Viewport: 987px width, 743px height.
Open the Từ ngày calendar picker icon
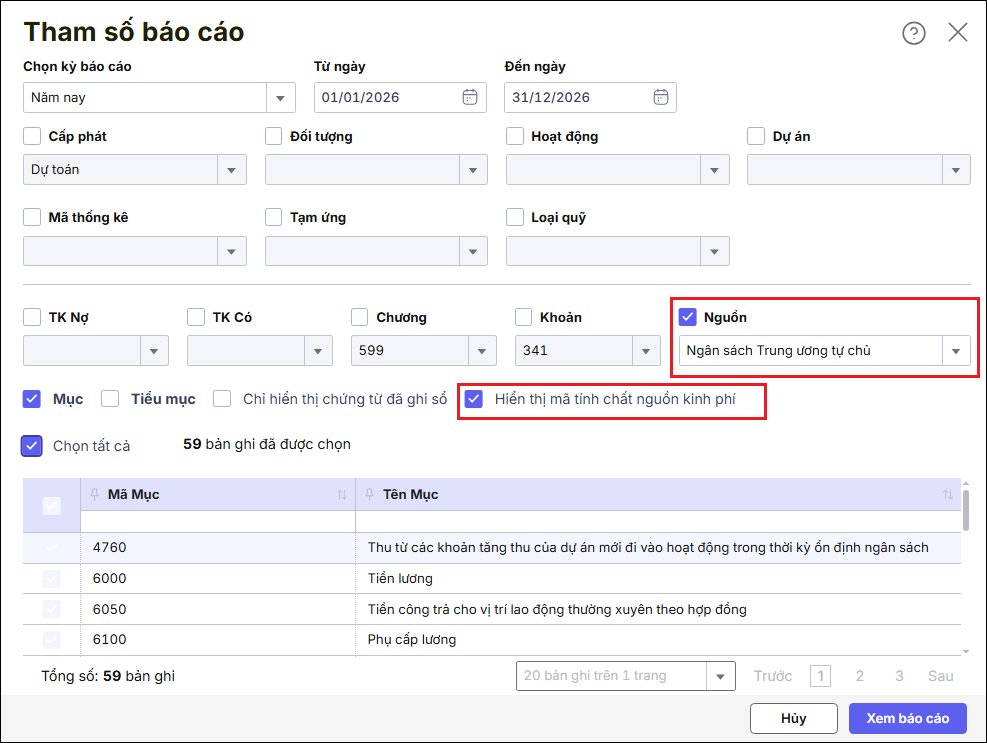(x=470, y=97)
